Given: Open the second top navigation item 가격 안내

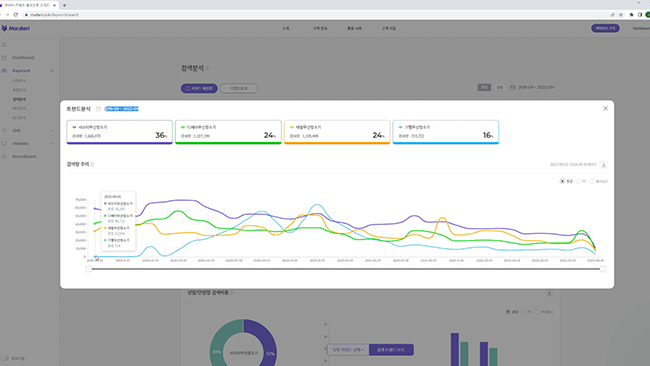Looking at the screenshot, I should [320, 29].
